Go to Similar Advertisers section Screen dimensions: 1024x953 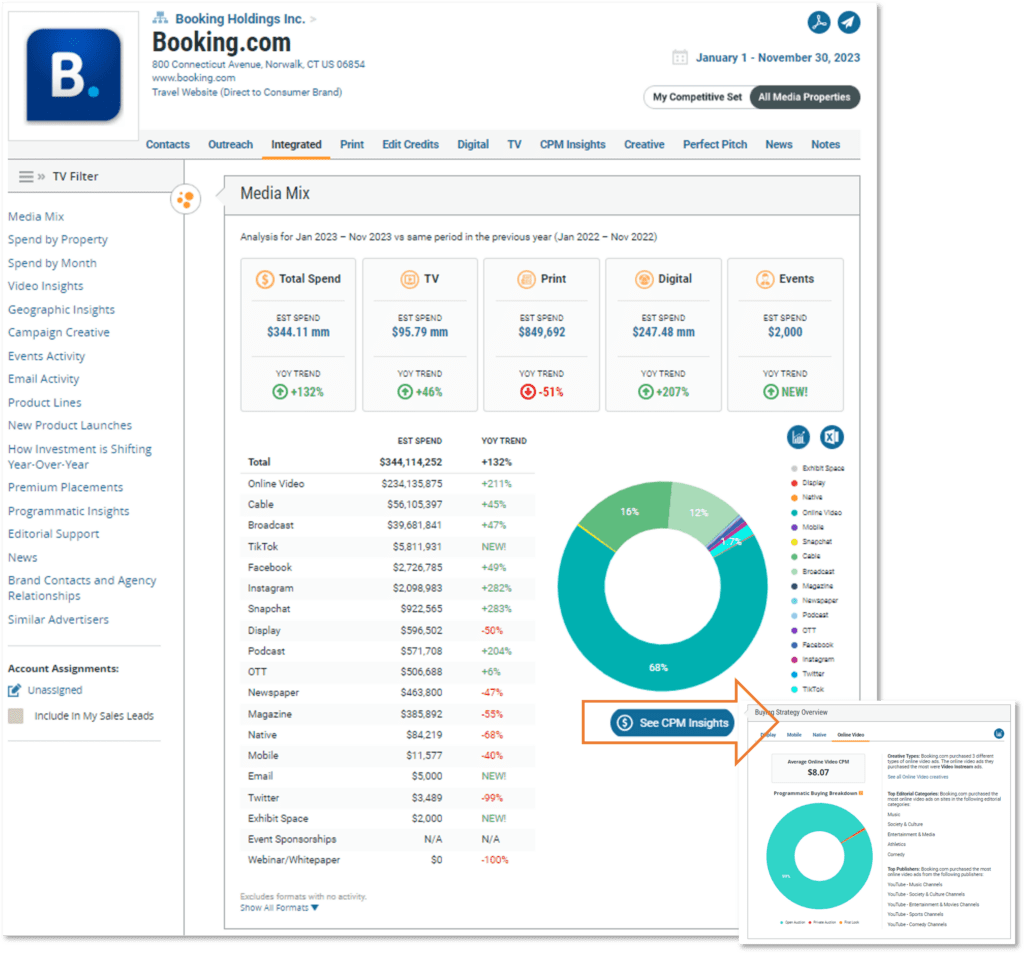pos(58,620)
